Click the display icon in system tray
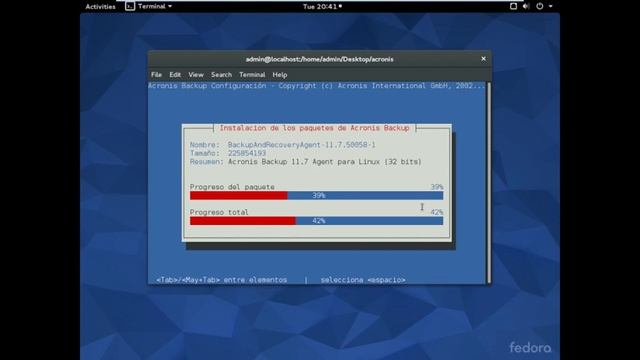This screenshot has width=640, height=360. 513,6
